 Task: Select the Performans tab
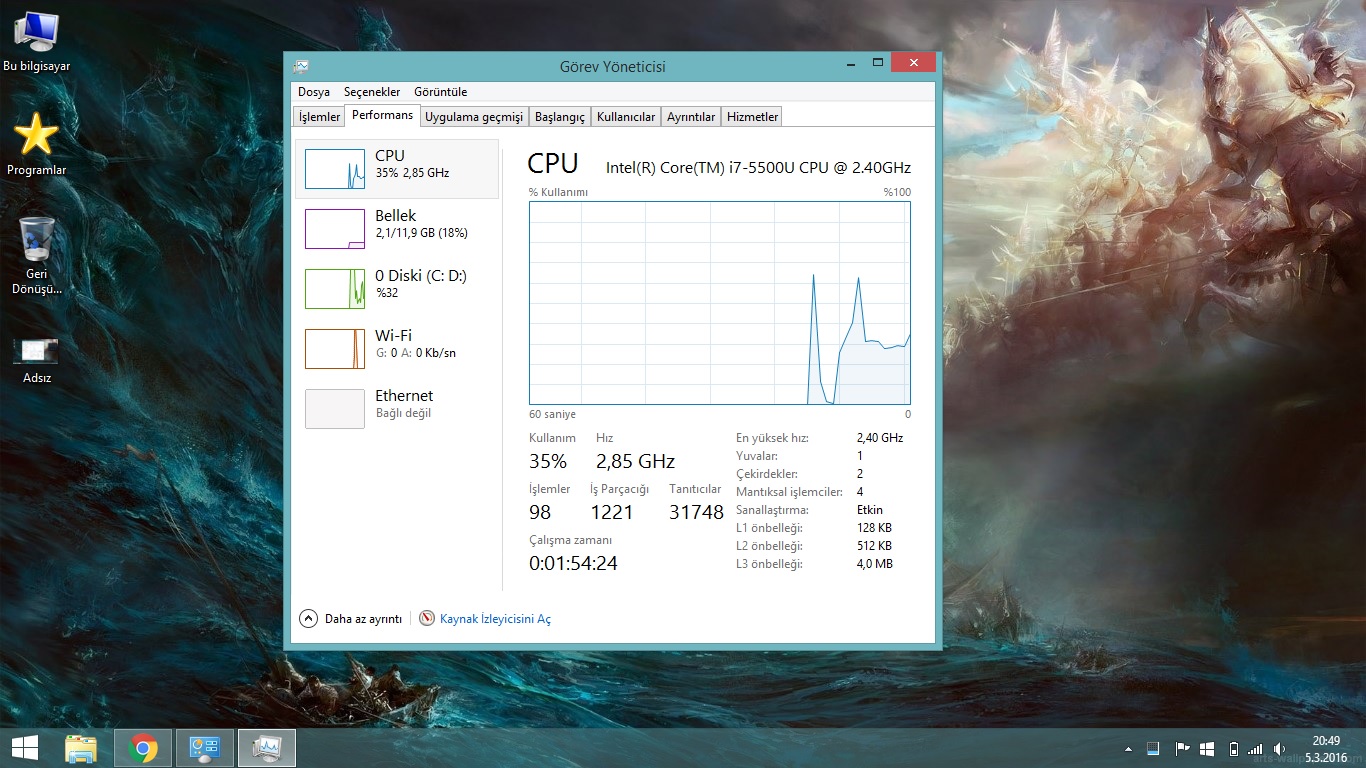pyautogui.click(x=382, y=115)
